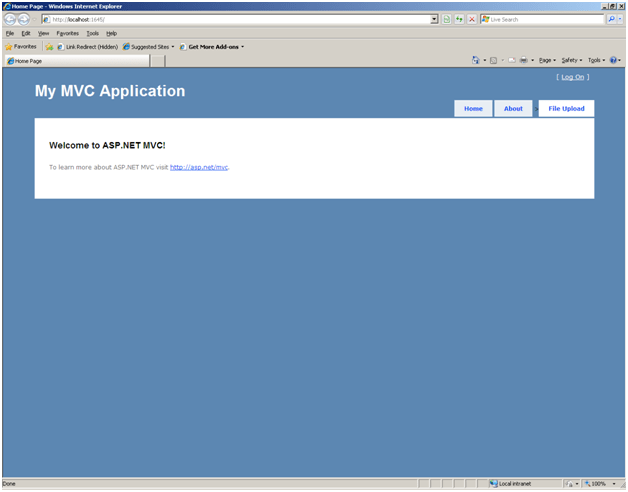Viewport: 628px width, 492px height.
Task: Click the Print icon in command bar
Action: pyautogui.click(x=523, y=60)
